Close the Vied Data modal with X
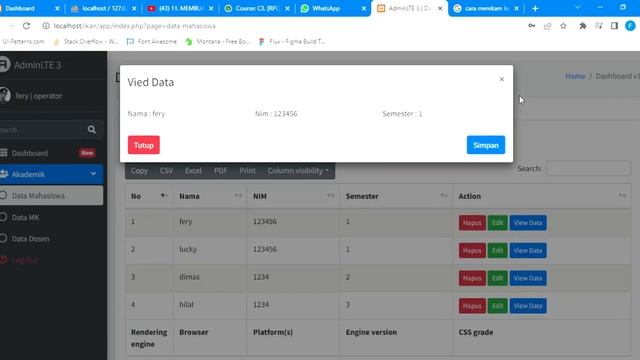640x360 pixels. point(502,79)
